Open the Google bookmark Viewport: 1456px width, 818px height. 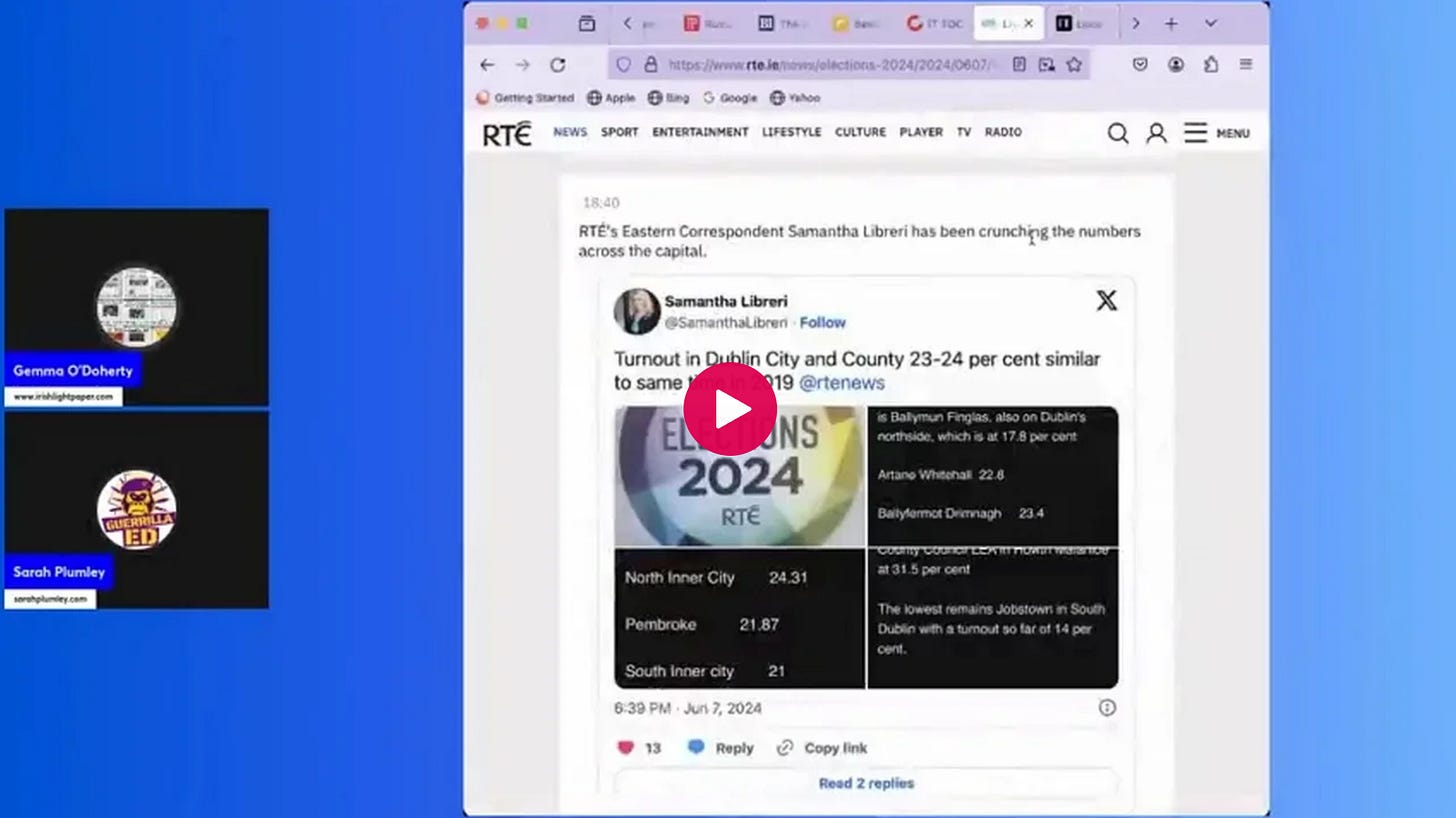coord(730,98)
